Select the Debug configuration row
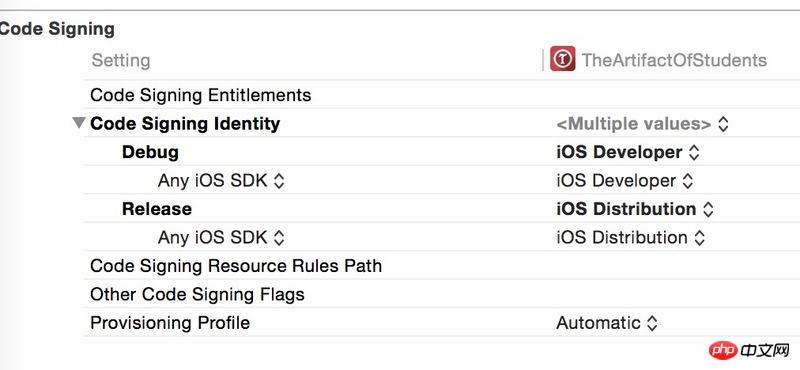 click(x=442, y=152)
